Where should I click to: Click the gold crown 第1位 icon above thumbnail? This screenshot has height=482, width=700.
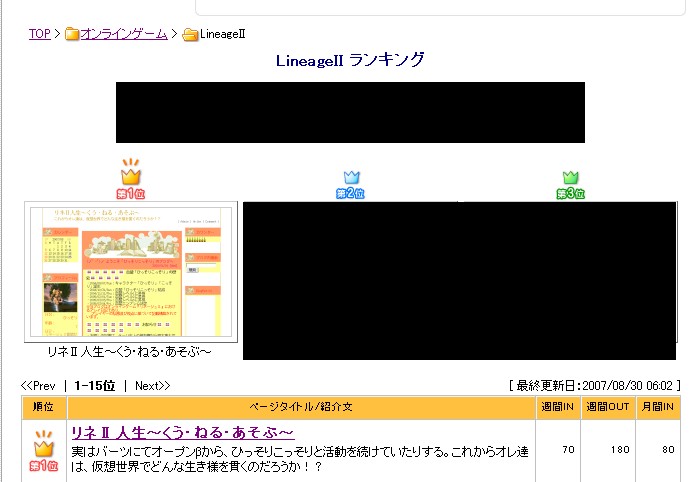131,179
